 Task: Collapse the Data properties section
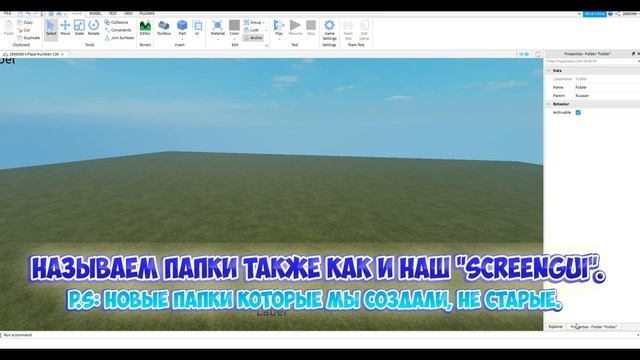(549, 71)
